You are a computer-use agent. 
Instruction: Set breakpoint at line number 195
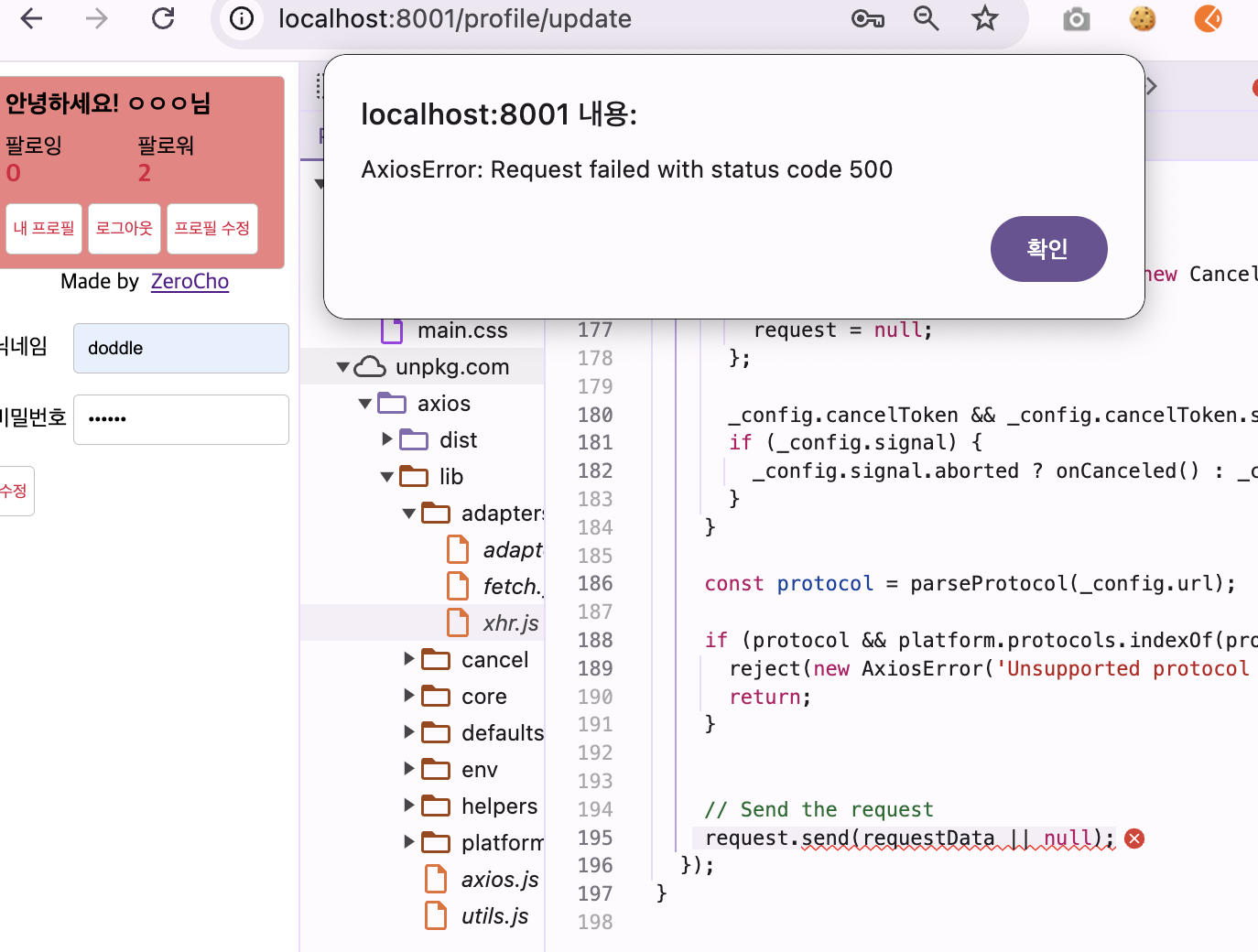click(x=595, y=838)
